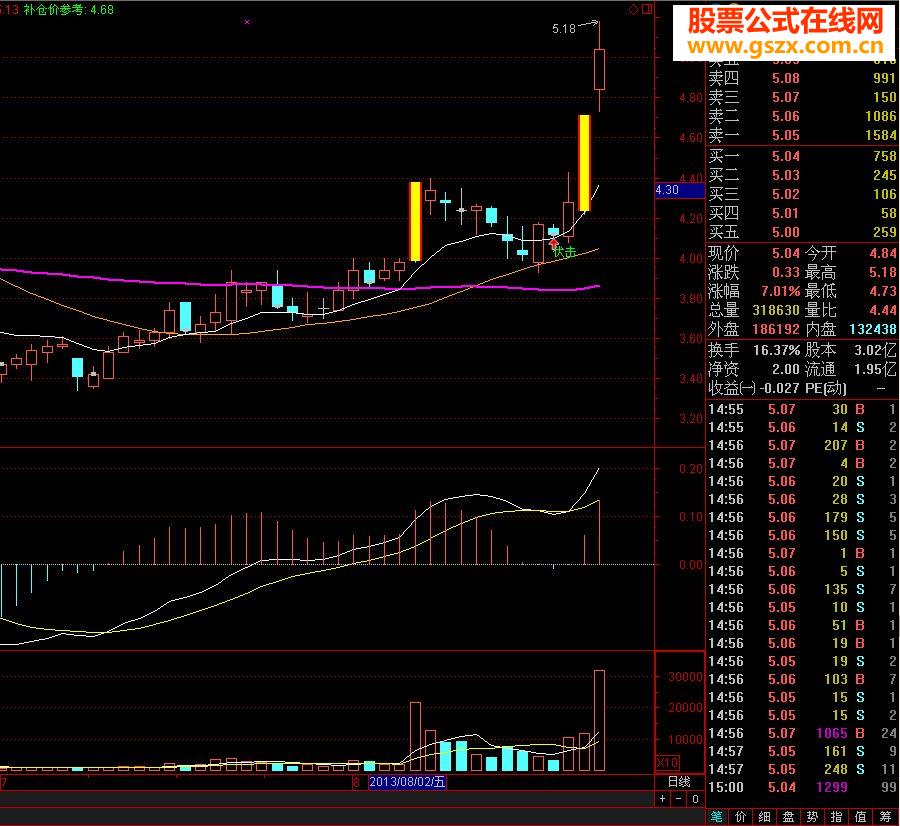Click the 补仓价参考: 4.68 indicator text
The height and width of the screenshot is (826, 900).
click(x=69, y=10)
